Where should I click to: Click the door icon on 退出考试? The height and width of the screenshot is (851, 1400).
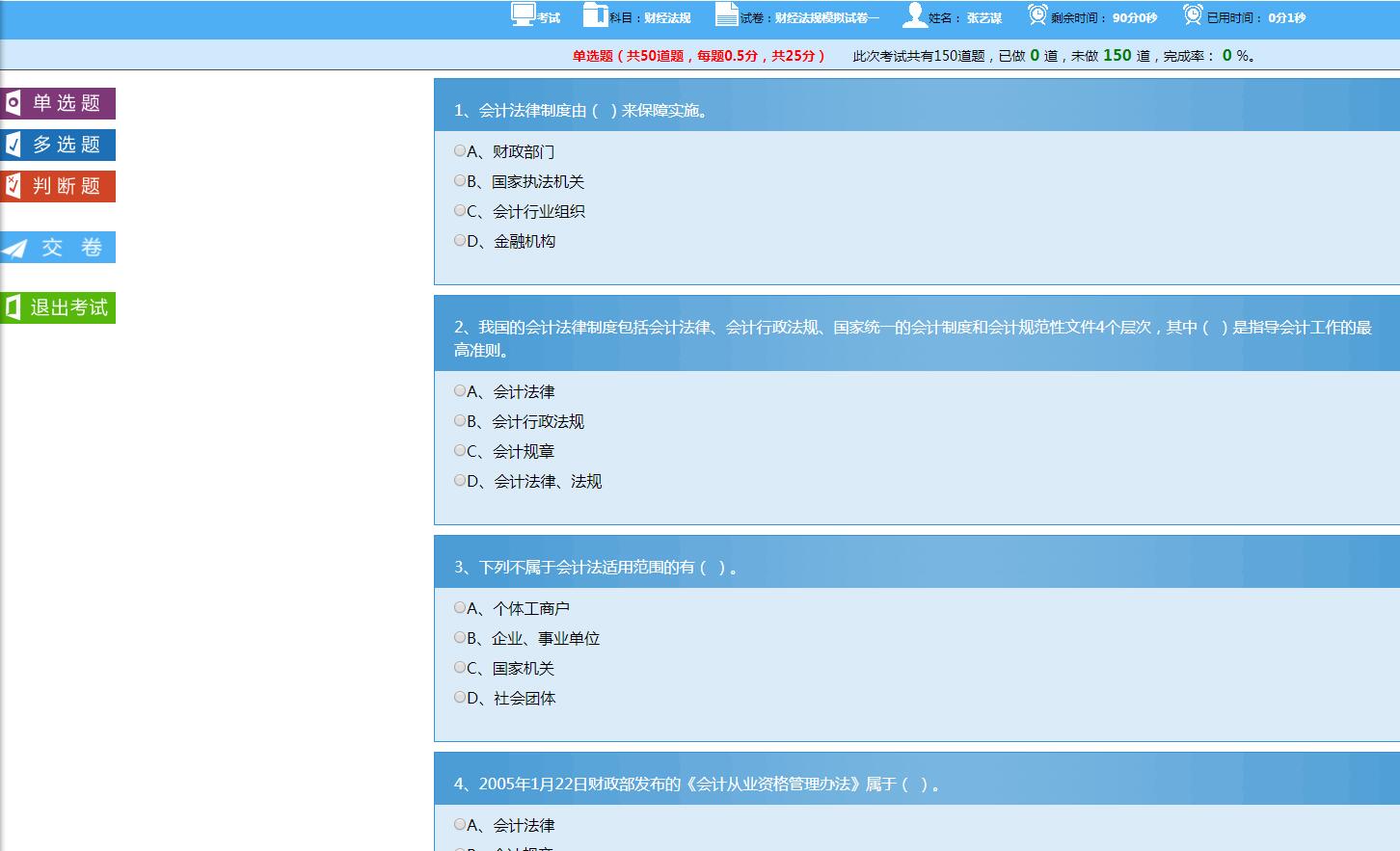coord(13,307)
